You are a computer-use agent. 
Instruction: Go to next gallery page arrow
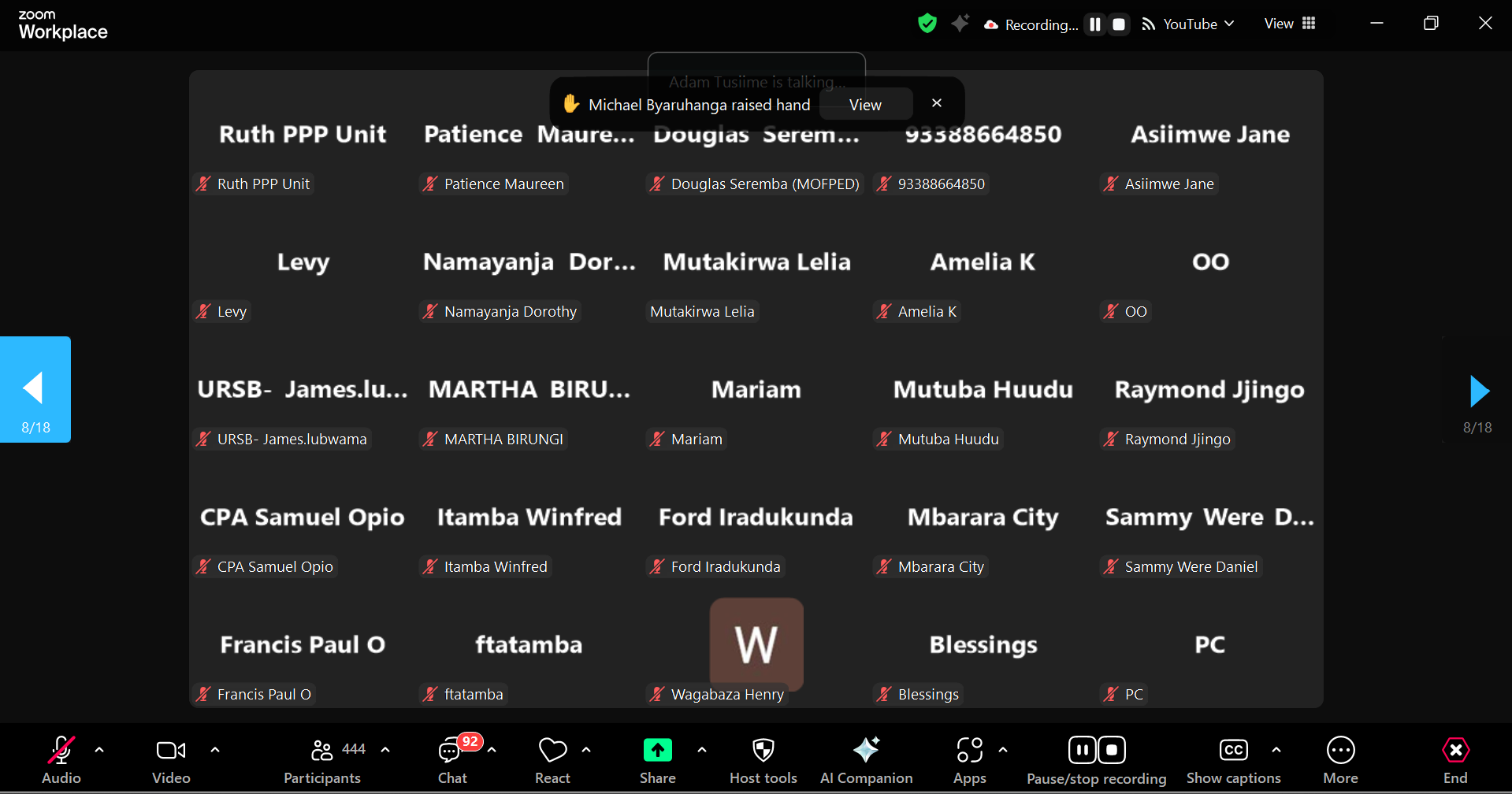(1478, 390)
